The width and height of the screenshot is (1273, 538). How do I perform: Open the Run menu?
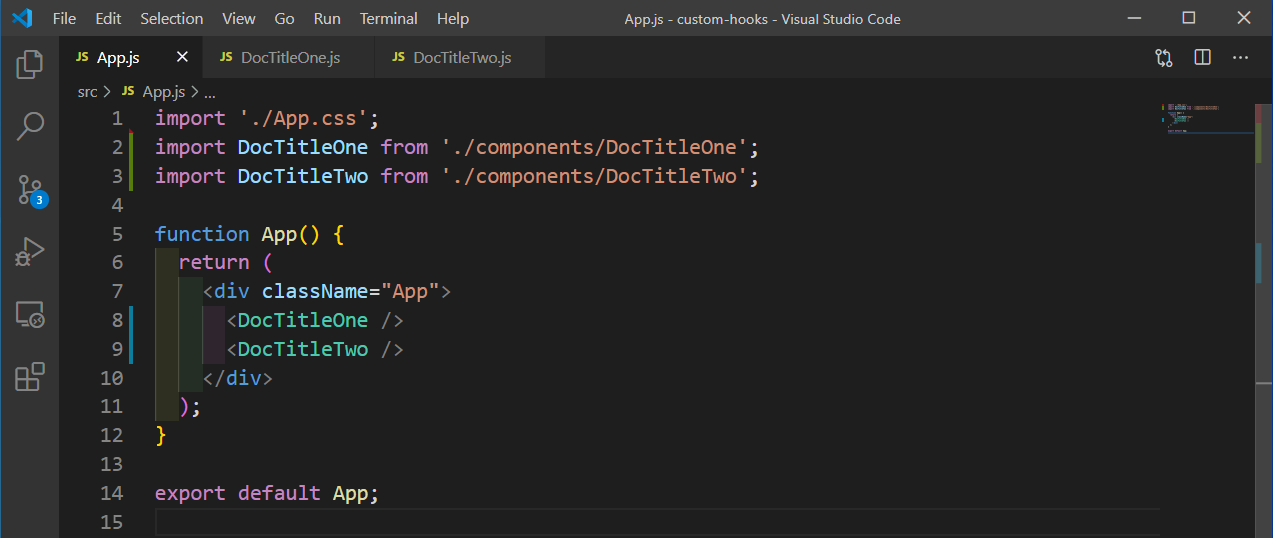(327, 18)
